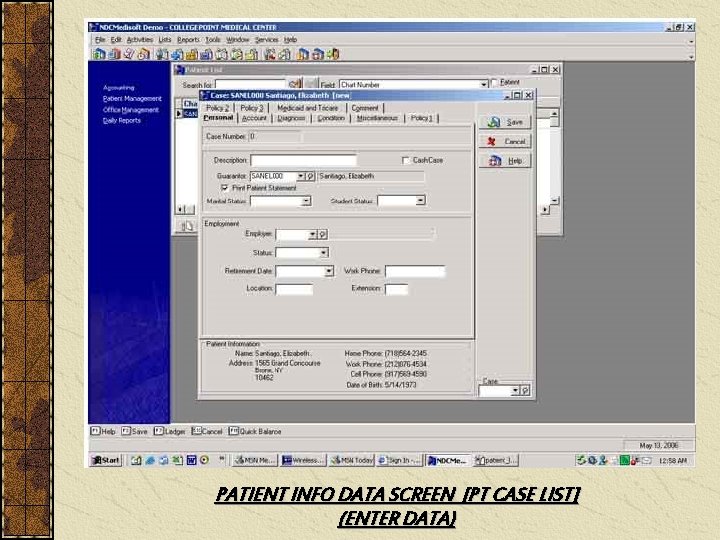This screenshot has width=720, height=540.
Task: Click the Help button in Case window
Action: (x=505, y=161)
